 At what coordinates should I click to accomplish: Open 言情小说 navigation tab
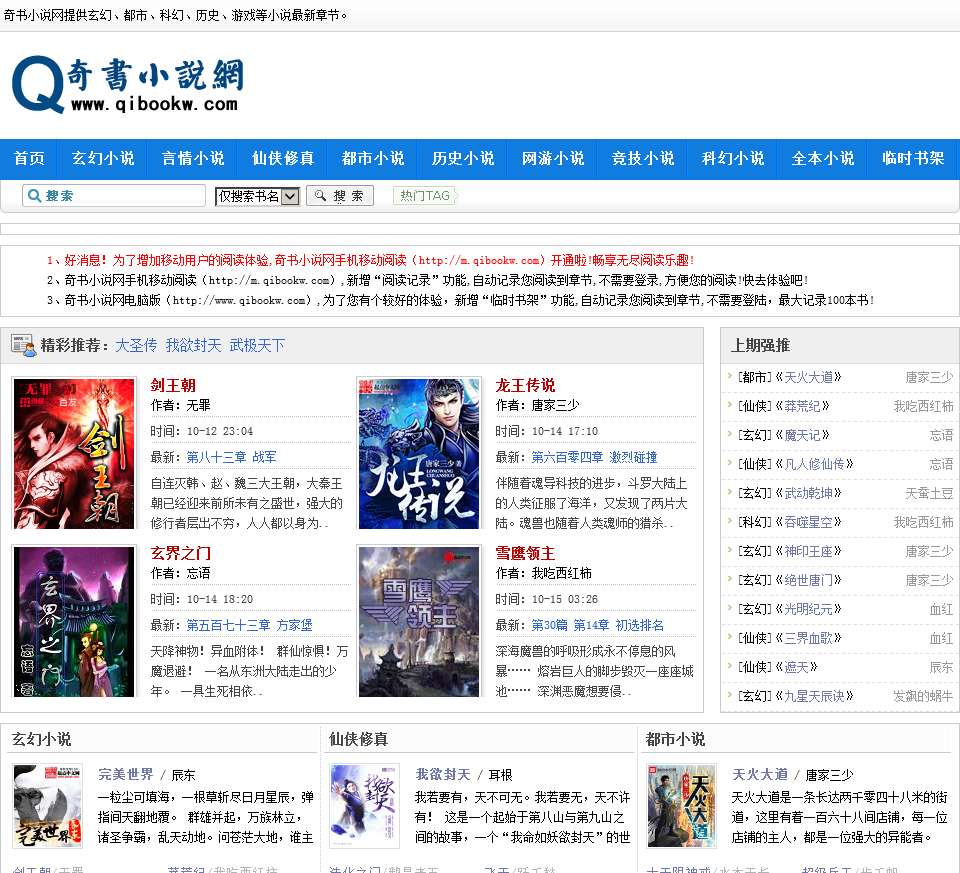(193, 159)
